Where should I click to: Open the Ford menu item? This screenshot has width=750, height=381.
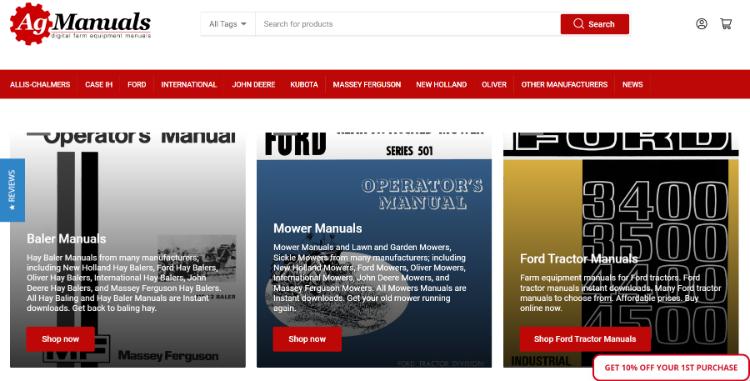137,85
